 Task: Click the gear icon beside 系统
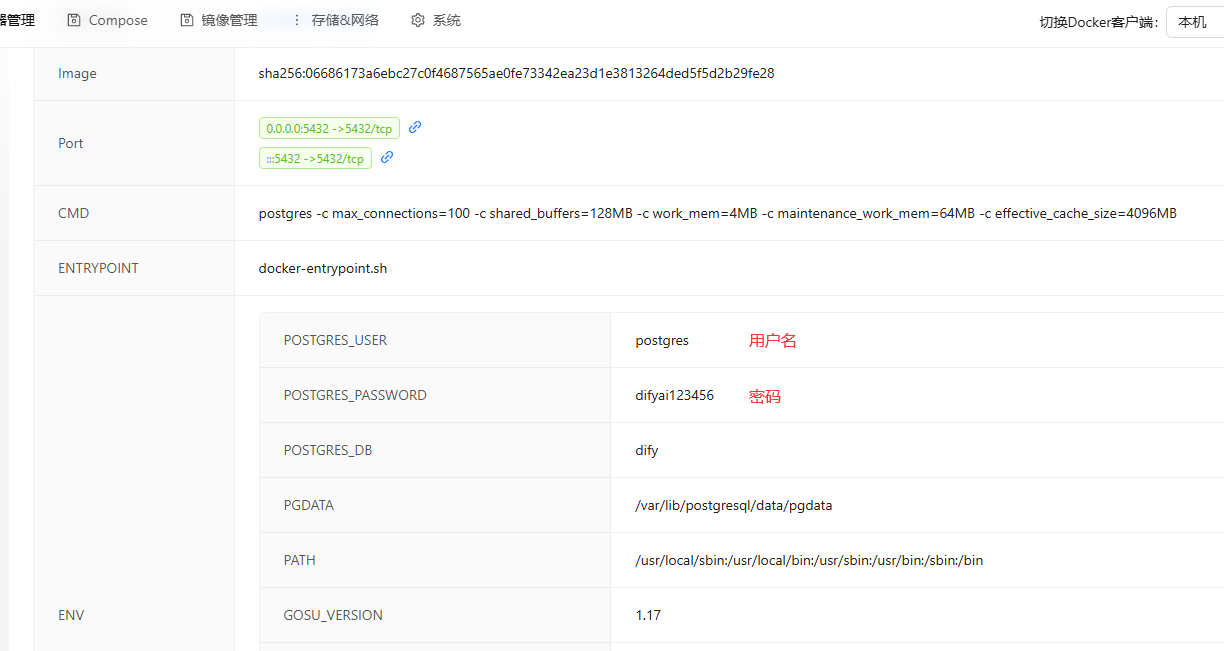pyautogui.click(x=418, y=20)
